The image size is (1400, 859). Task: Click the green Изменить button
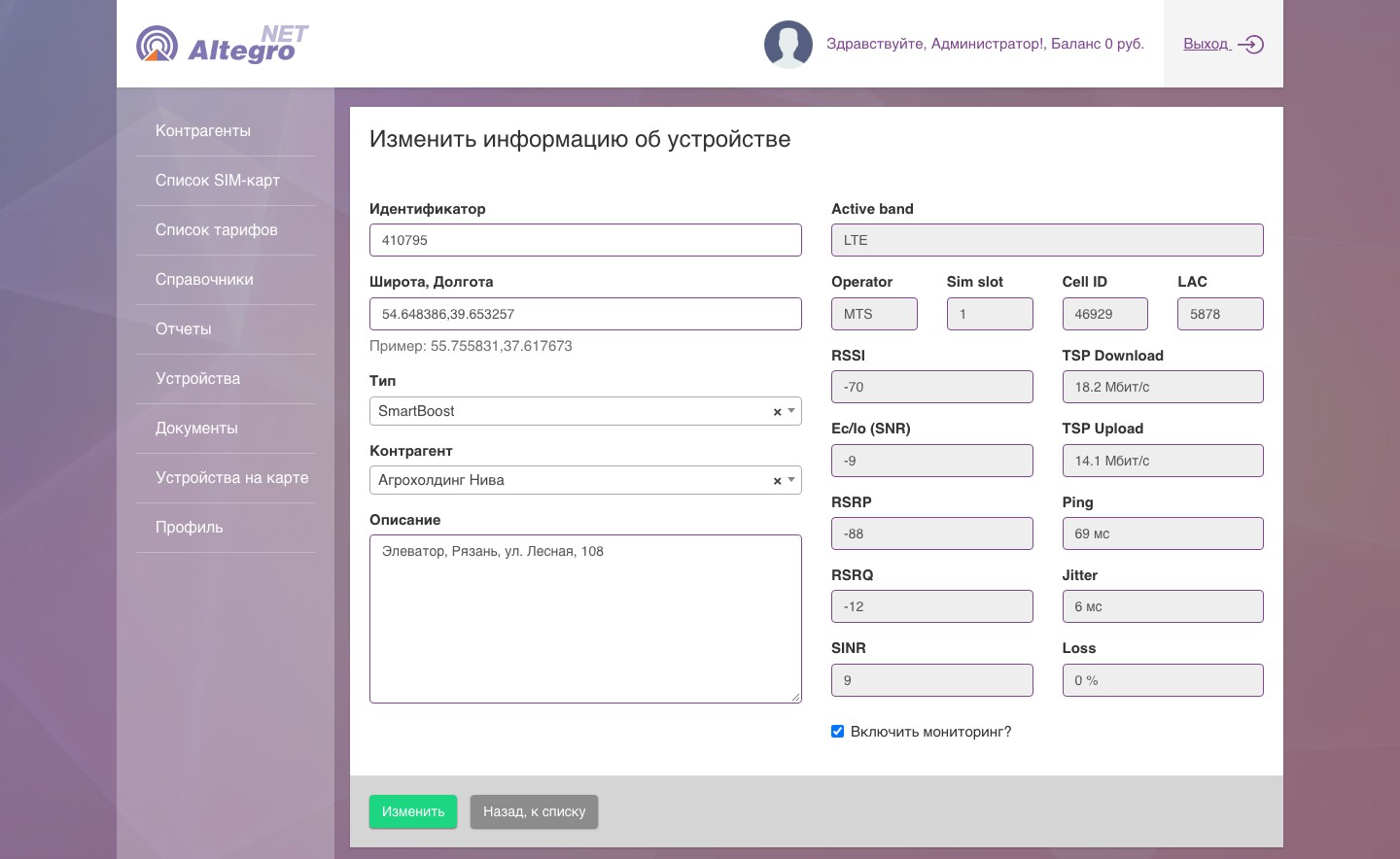point(413,811)
